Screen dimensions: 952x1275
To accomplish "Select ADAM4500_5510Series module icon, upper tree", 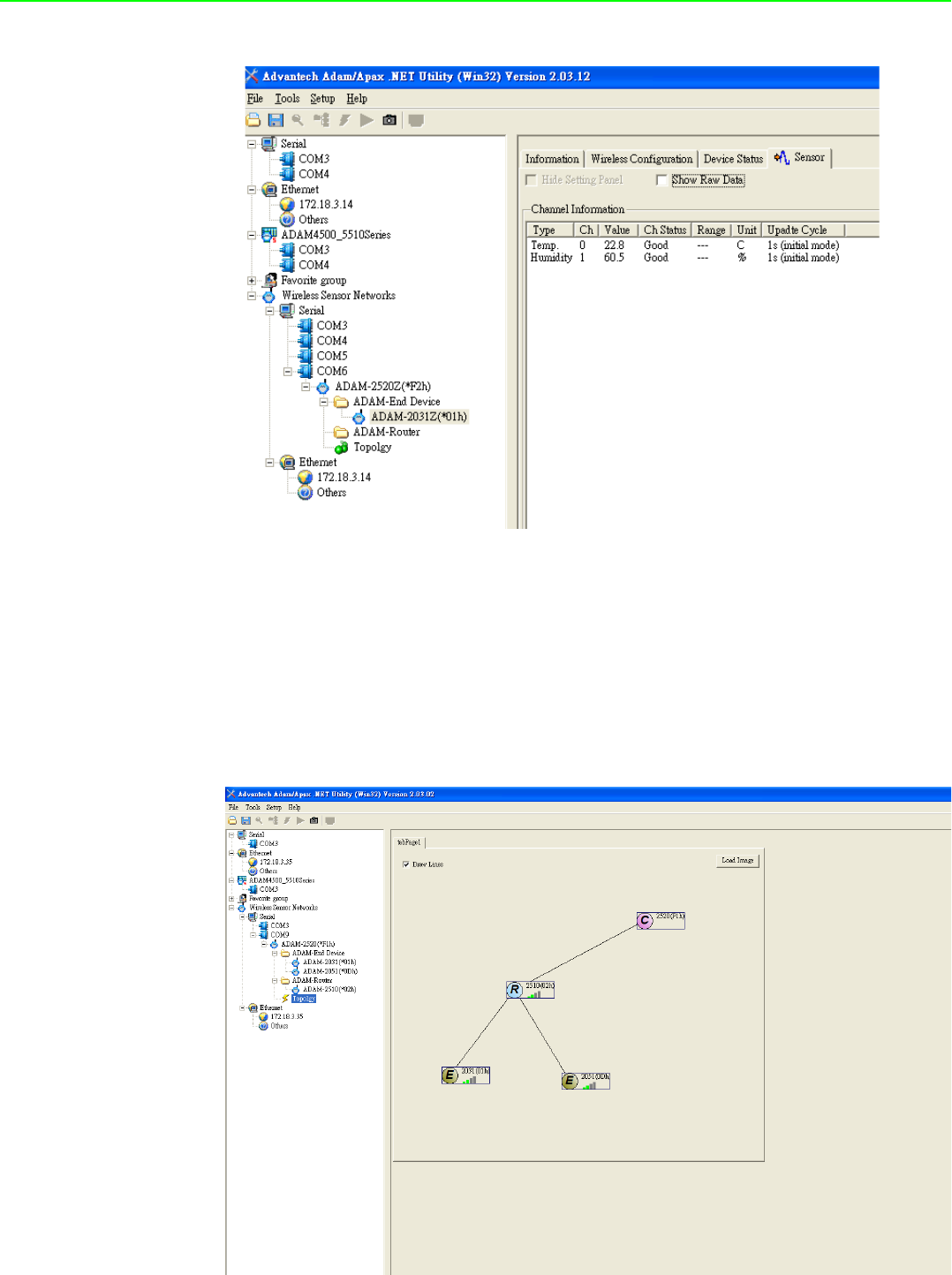I will (269, 235).
